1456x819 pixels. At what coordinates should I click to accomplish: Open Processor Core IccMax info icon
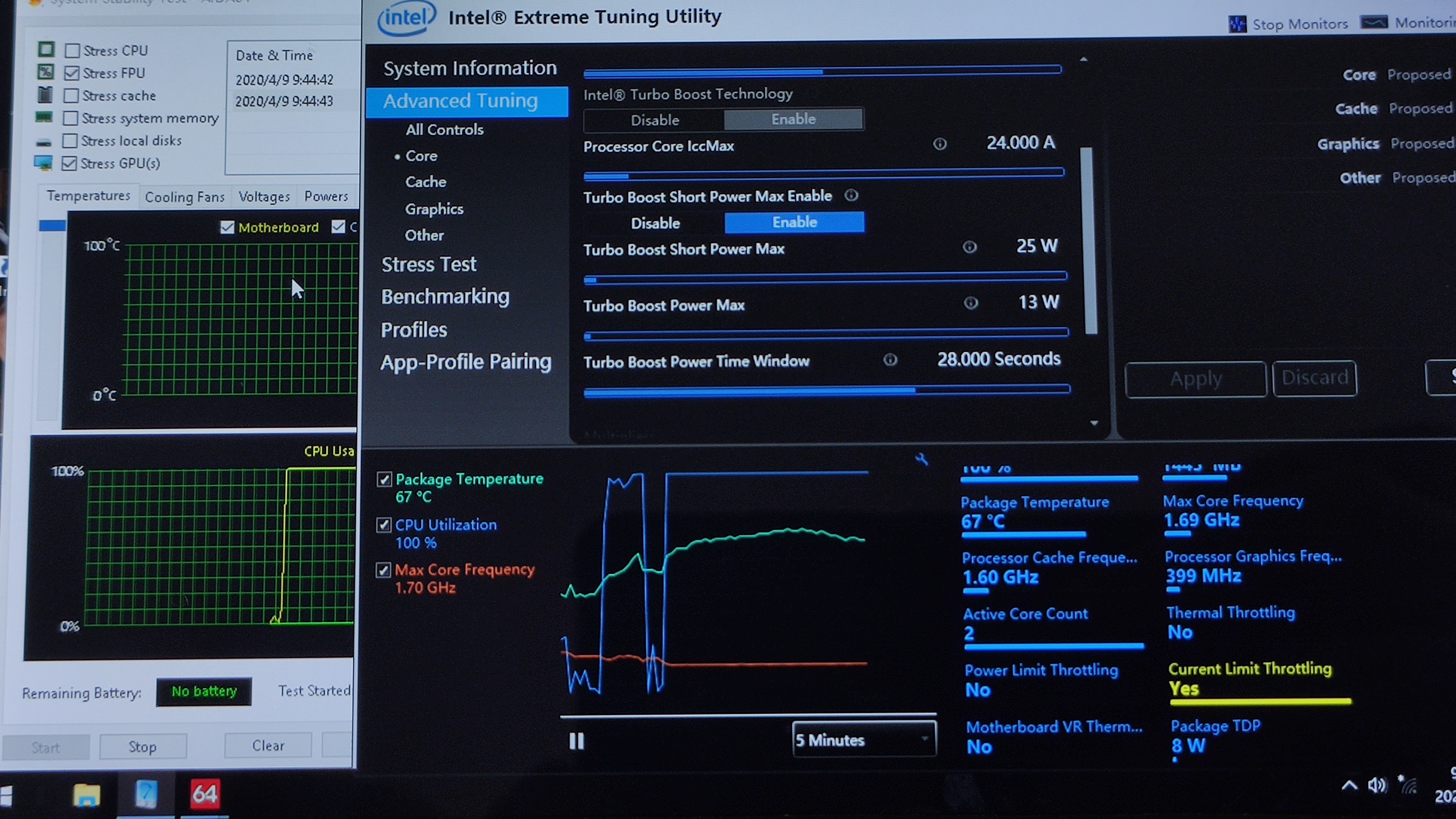pyautogui.click(x=939, y=144)
